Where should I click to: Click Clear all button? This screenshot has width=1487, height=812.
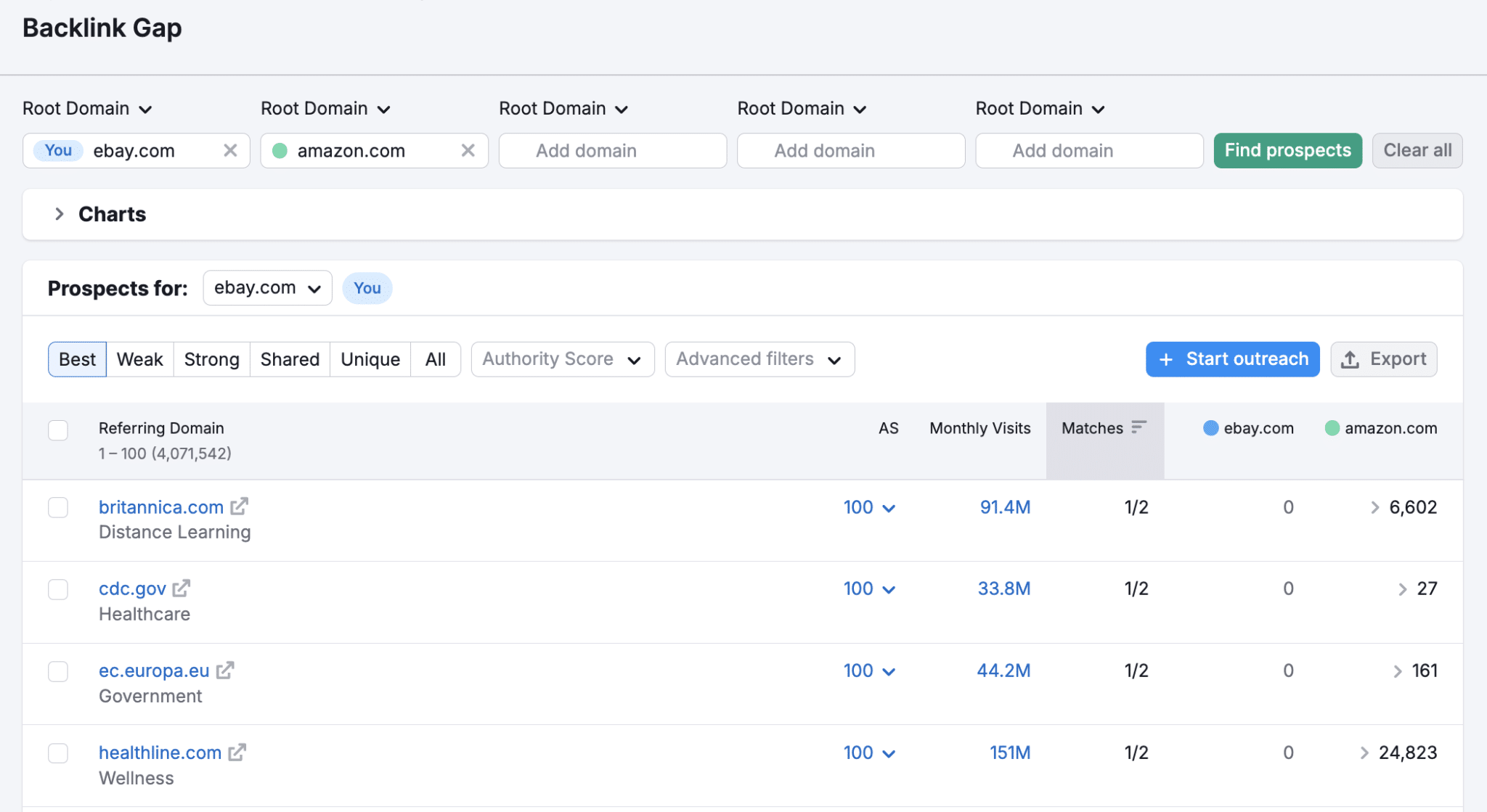[x=1417, y=150]
